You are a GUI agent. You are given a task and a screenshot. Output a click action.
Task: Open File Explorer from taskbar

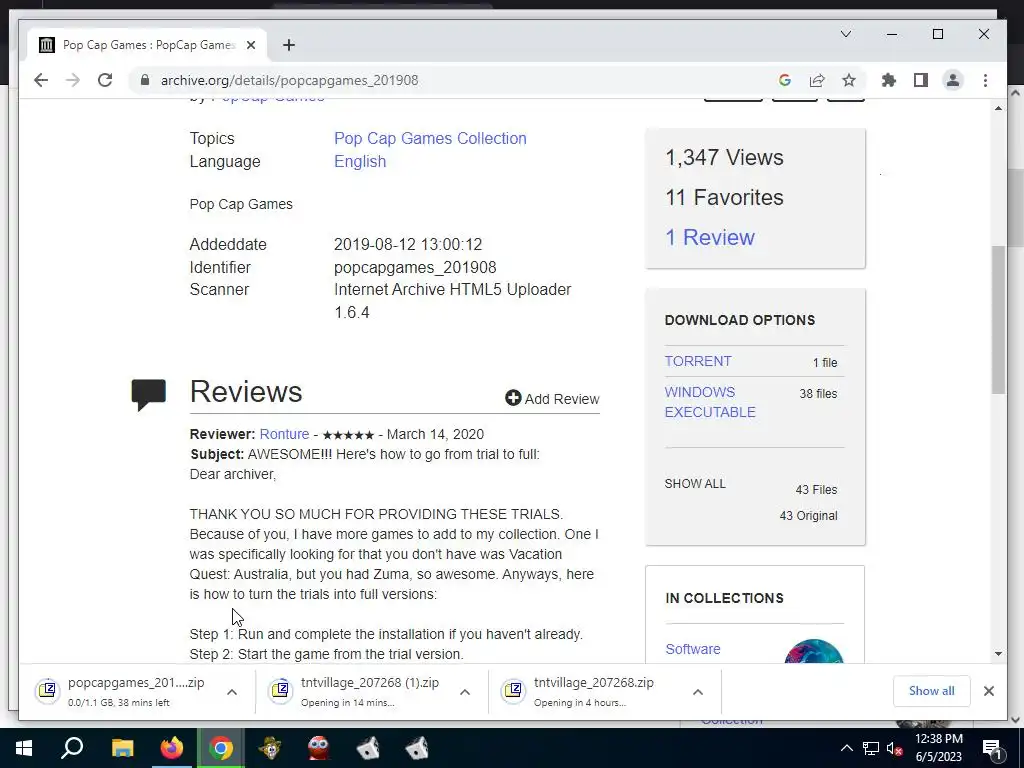coord(122,748)
